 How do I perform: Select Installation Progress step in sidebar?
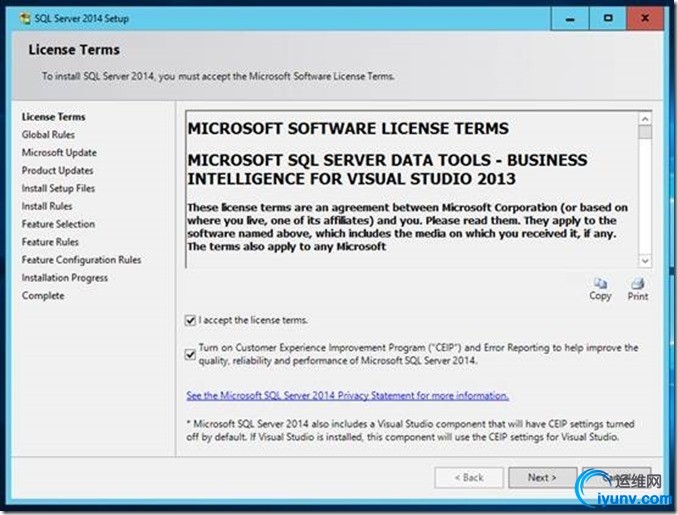(65, 278)
